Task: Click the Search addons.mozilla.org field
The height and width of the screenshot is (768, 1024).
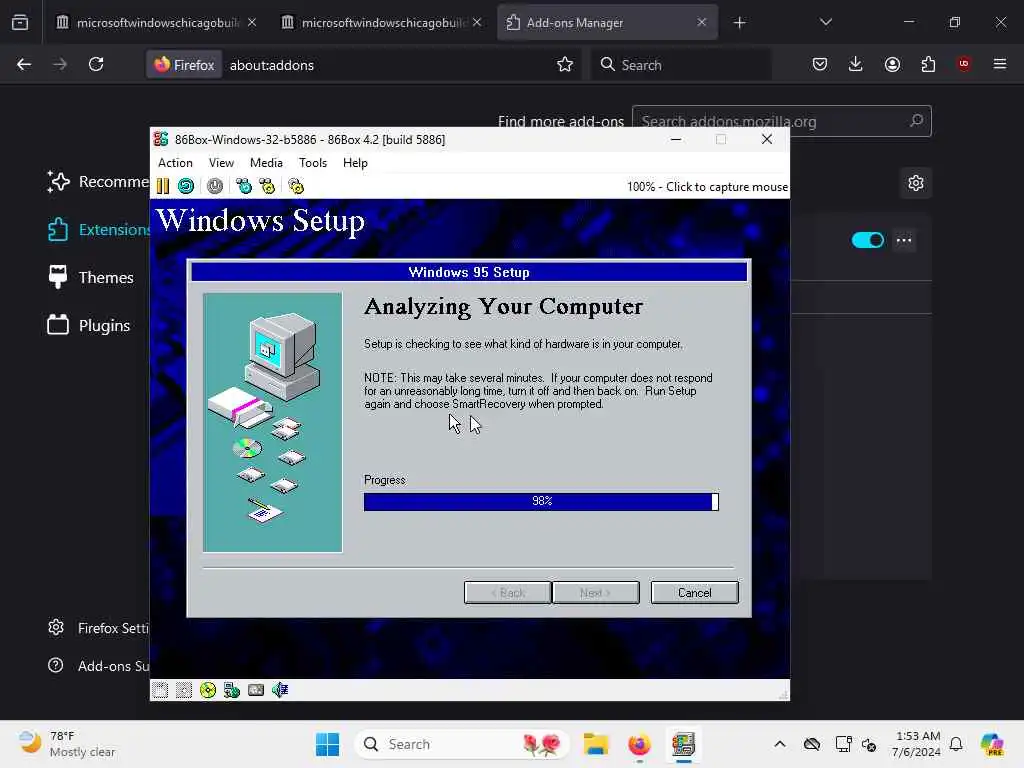Action: (x=781, y=121)
